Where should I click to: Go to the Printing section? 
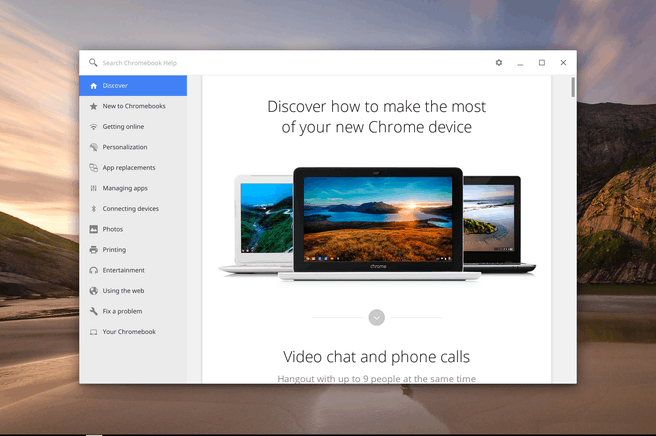coord(133,250)
